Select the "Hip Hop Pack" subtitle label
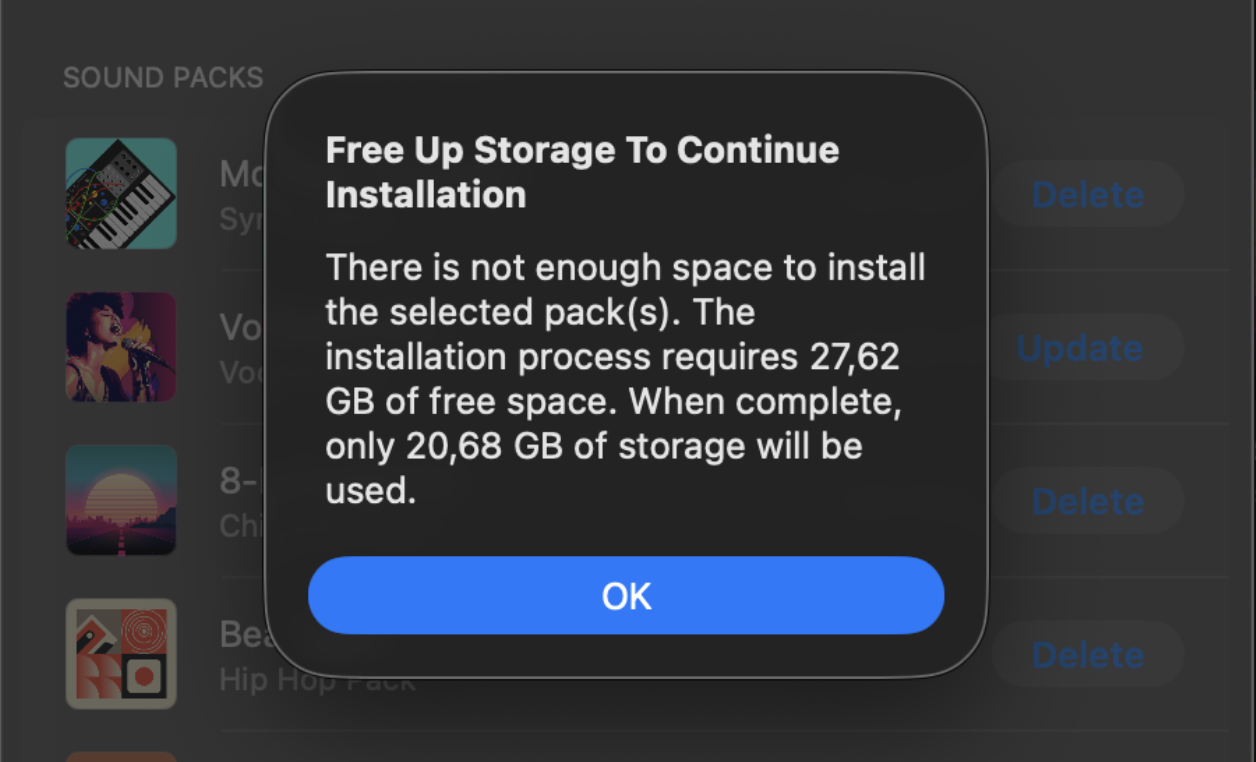Viewport: 1256px width, 762px height. (240, 681)
